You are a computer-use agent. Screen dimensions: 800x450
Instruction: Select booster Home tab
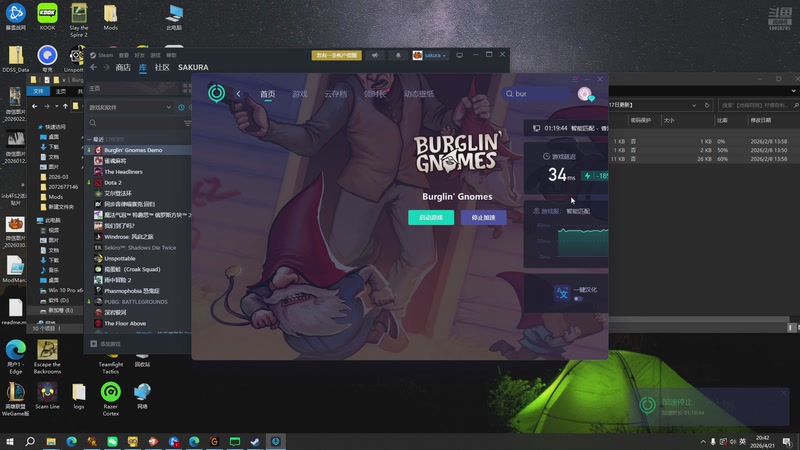coord(268,94)
